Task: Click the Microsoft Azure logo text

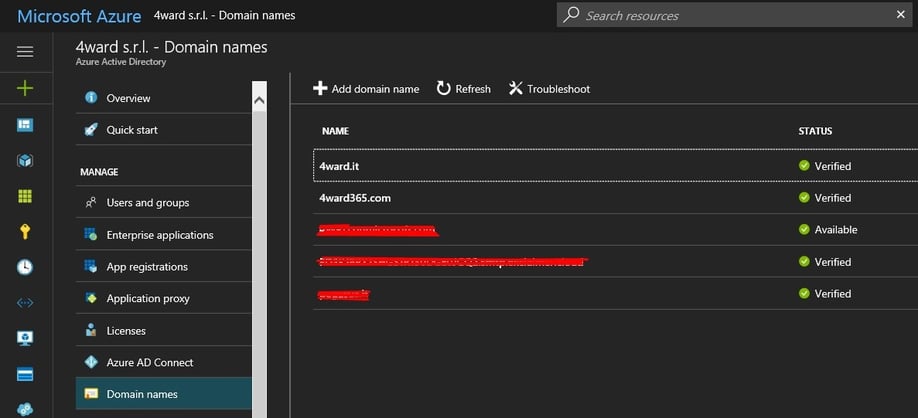Action: (x=79, y=16)
